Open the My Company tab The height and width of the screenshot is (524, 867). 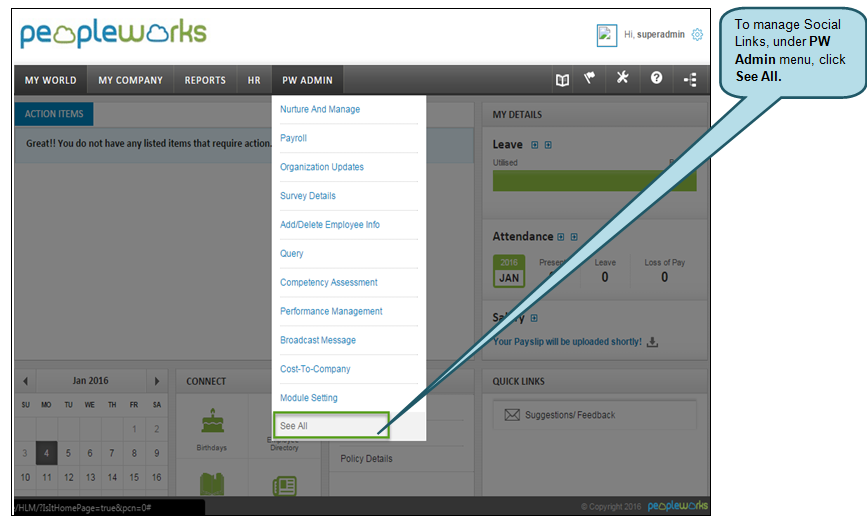click(x=130, y=80)
